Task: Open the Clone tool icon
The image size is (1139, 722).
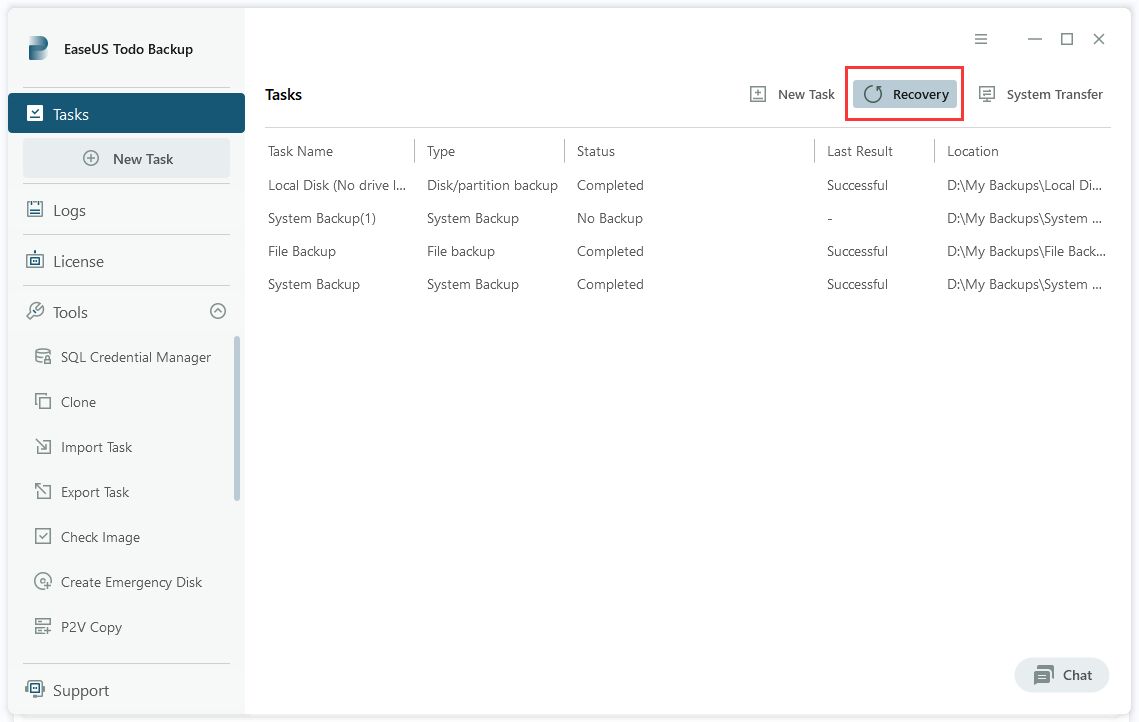Action: [x=43, y=402]
